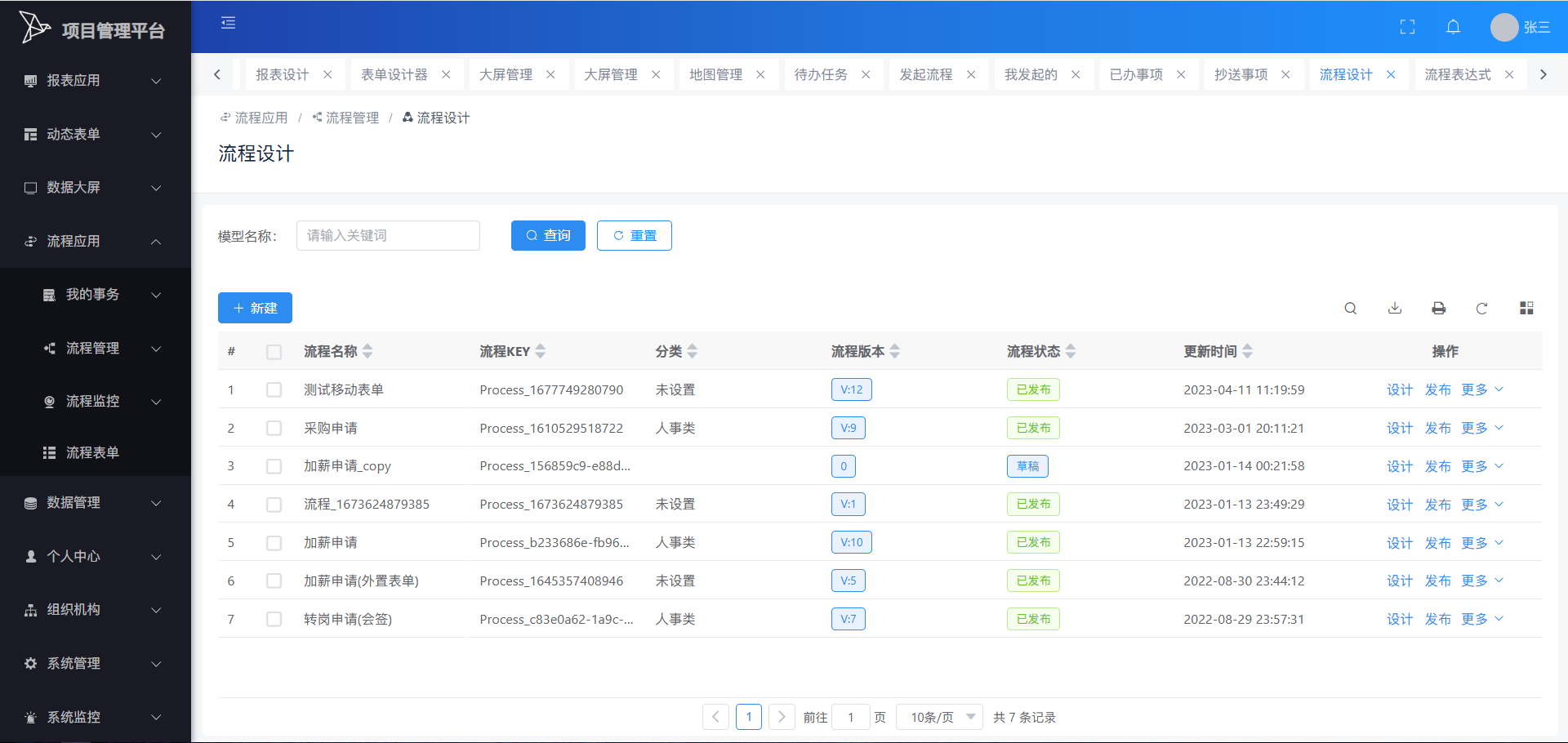Screen dimensions: 1568x743
Task: Close the 报表设计 tab
Action: click(x=327, y=74)
